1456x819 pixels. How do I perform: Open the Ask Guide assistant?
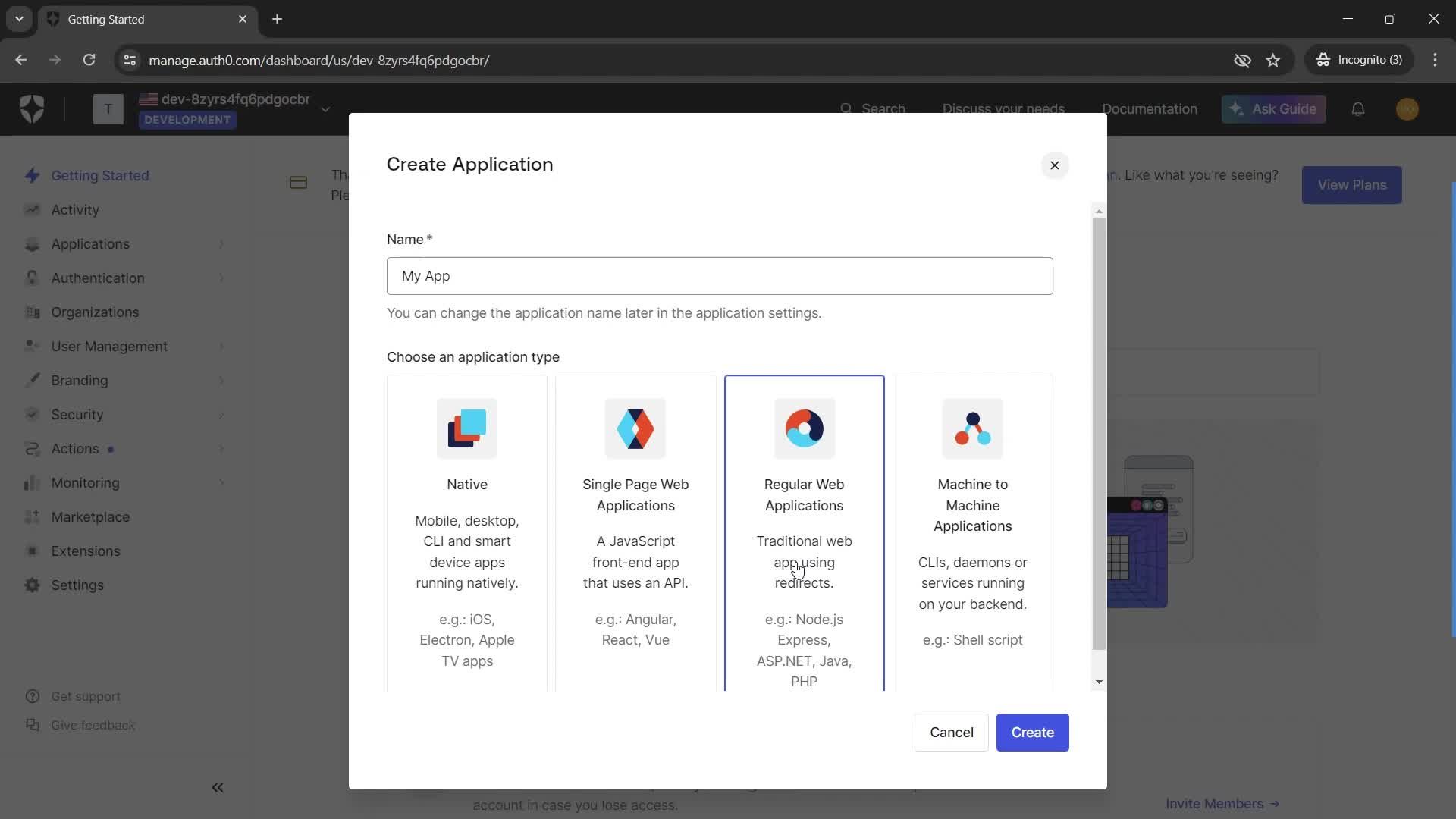click(x=1273, y=109)
